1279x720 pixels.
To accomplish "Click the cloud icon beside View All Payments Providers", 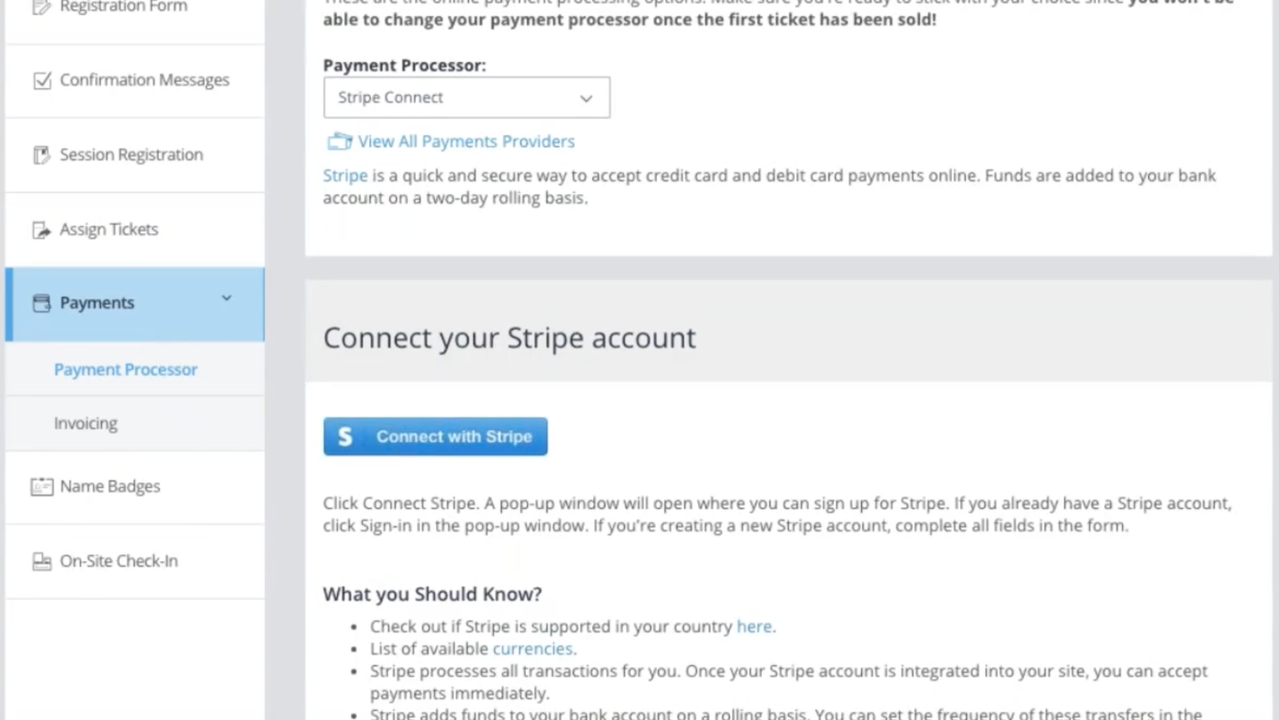I will coord(339,141).
